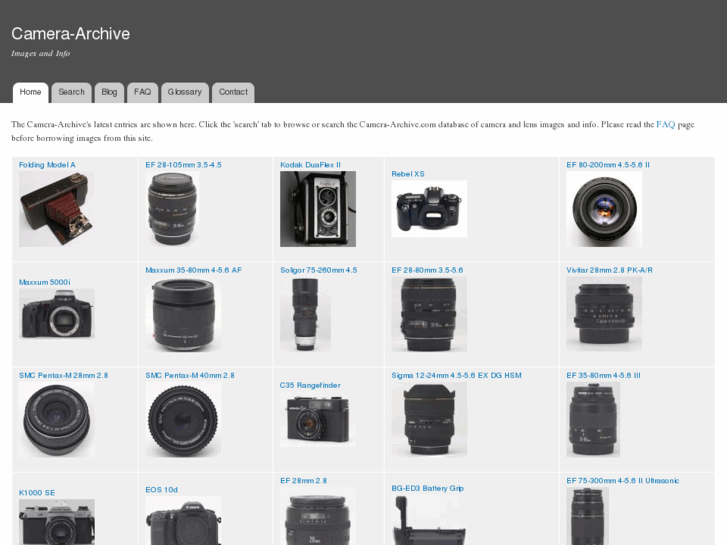The image size is (727, 545).
Task: Follow the FAQ link in intro paragraph
Action: pos(665,124)
